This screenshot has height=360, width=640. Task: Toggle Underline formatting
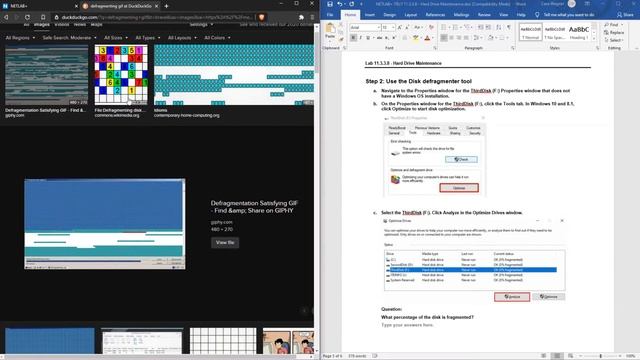coord(368,38)
